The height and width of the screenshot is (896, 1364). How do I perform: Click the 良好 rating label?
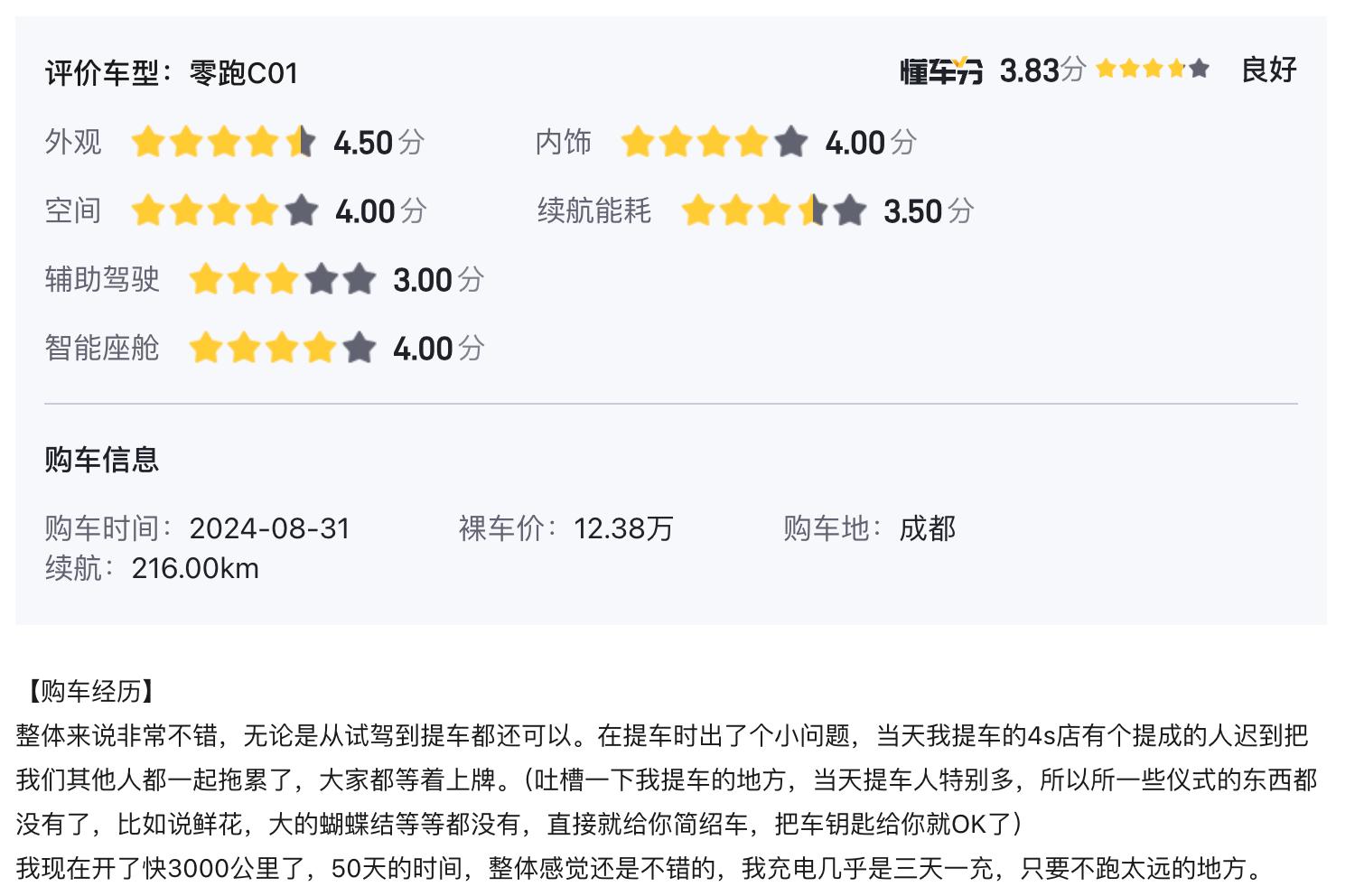(x=1268, y=70)
